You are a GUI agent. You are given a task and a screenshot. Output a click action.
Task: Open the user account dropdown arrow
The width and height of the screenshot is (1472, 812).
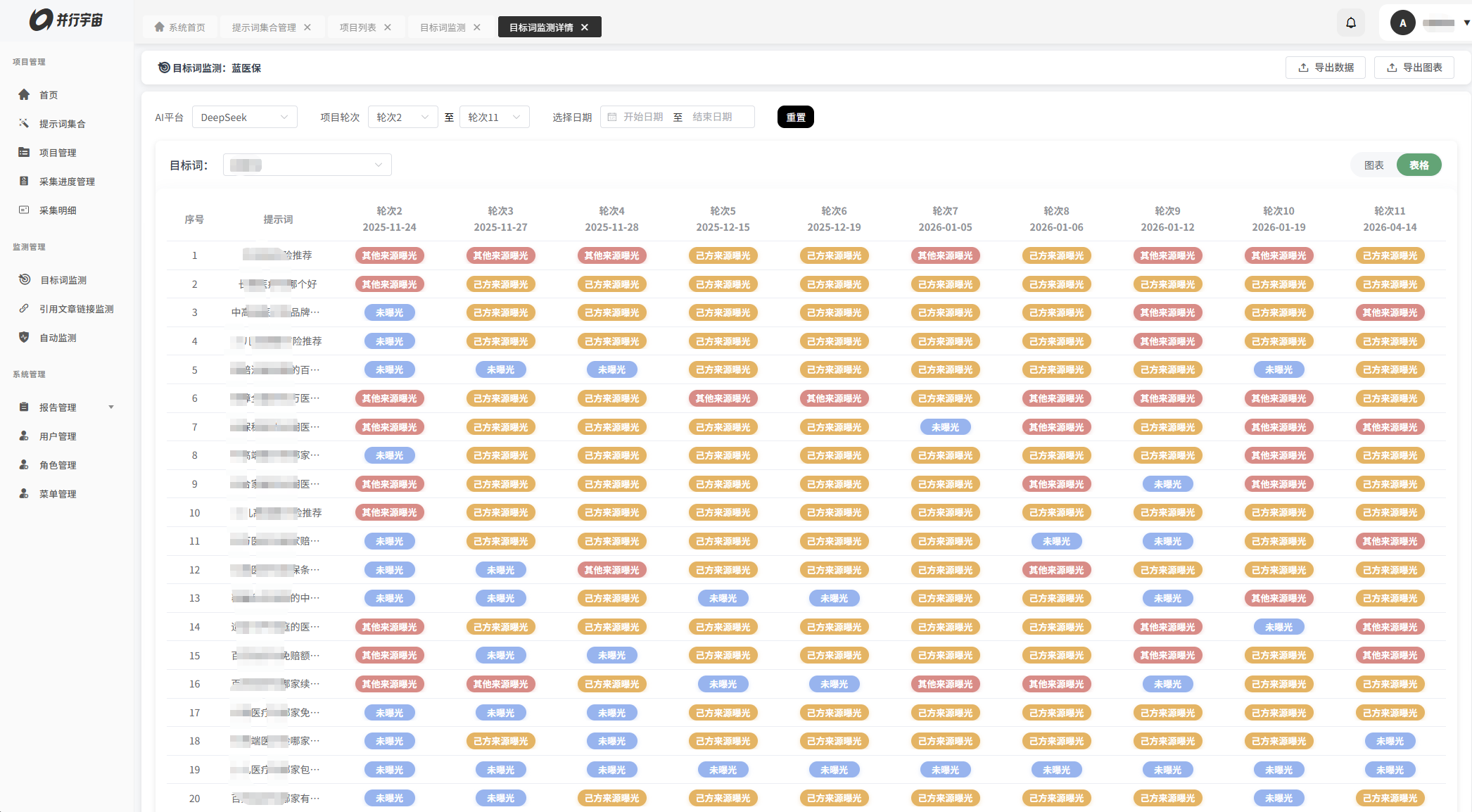(x=1466, y=23)
